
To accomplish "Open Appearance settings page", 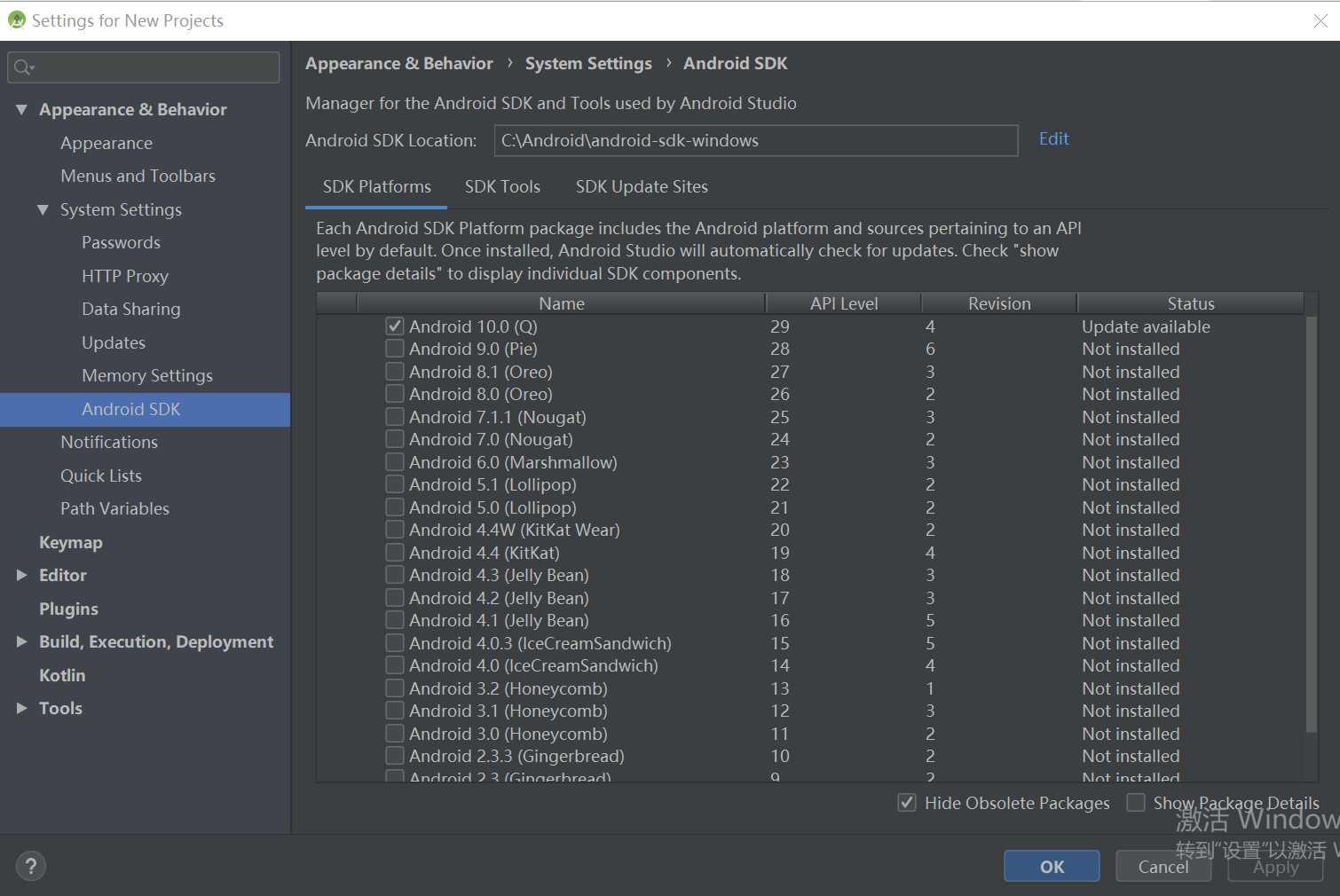I will pyautogui.click(x=106, y=143).
